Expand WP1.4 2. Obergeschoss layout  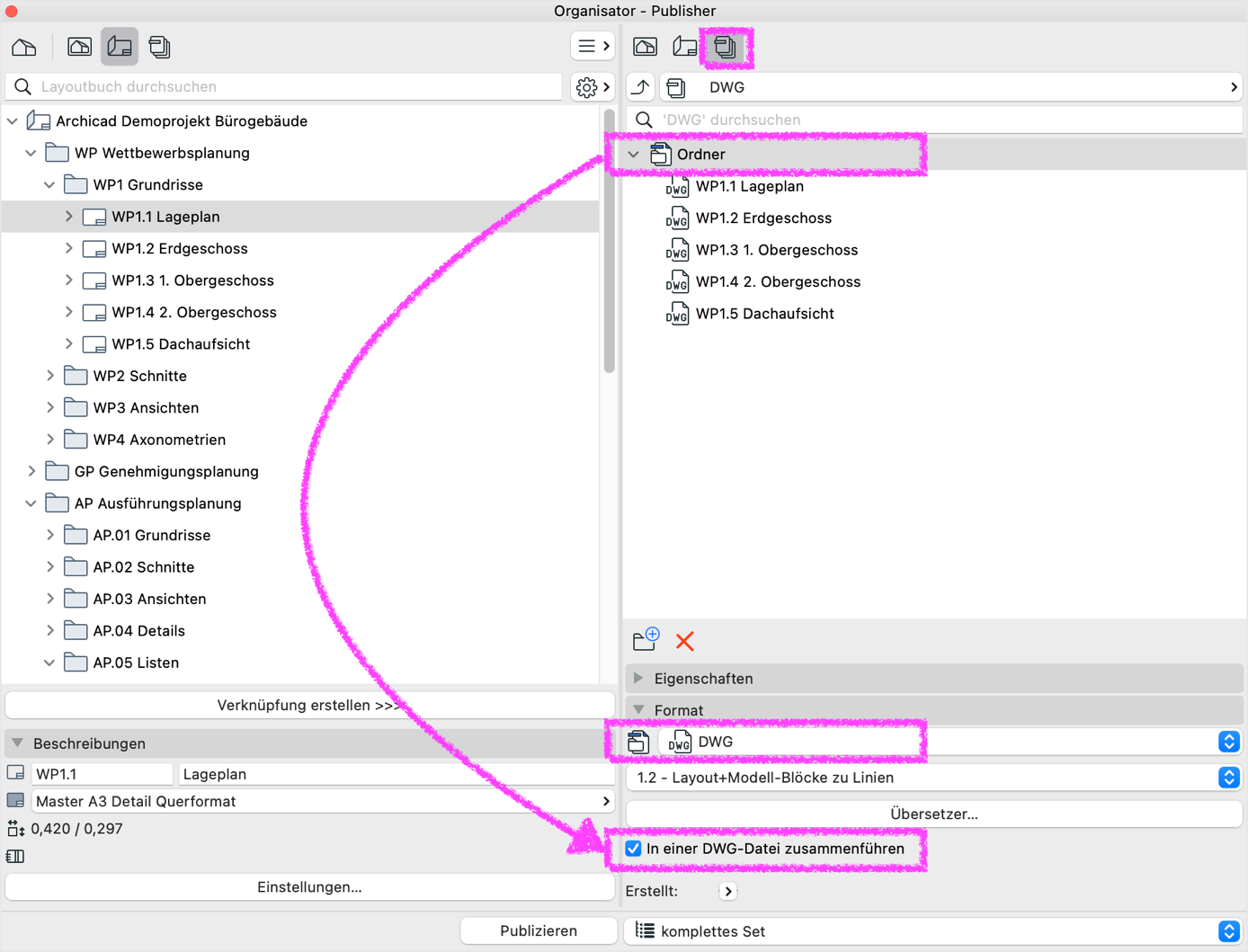69,313
